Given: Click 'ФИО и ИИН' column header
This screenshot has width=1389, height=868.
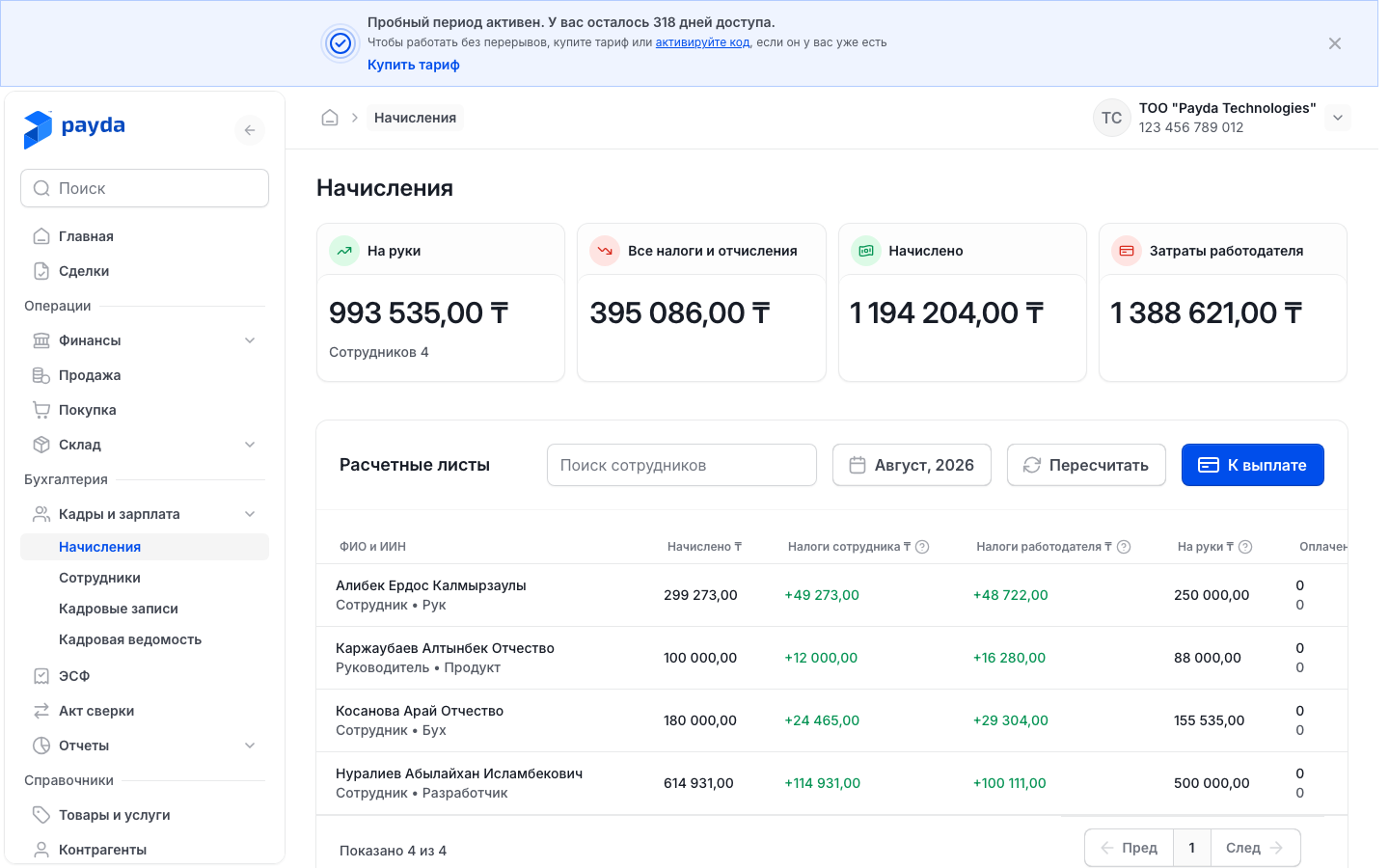Looking at the screenshot, I should (x=372, y=547).
